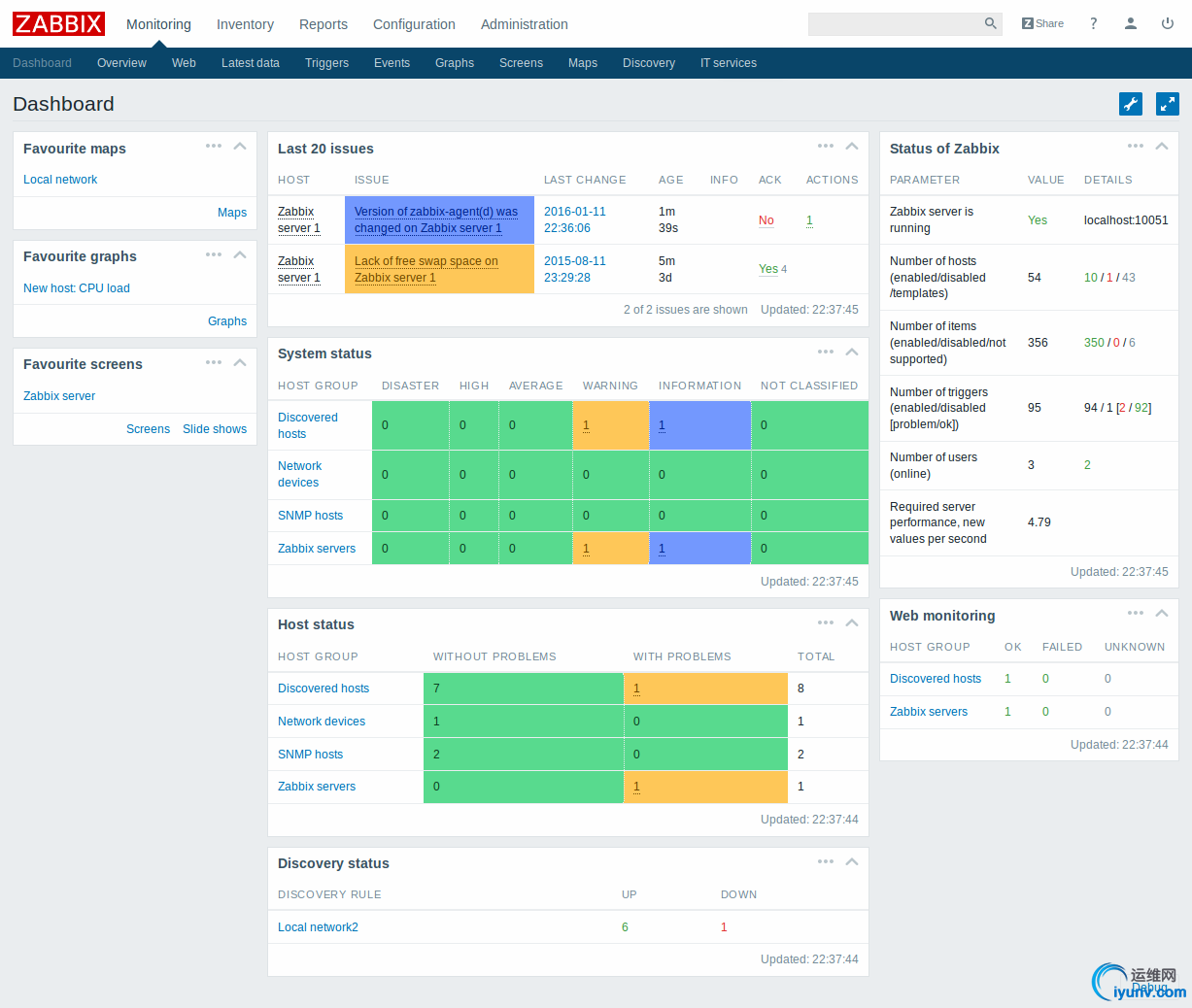Collapse the Status of Zabbix widget
The image size is (1192, 1008).
tap(1162, 147)
